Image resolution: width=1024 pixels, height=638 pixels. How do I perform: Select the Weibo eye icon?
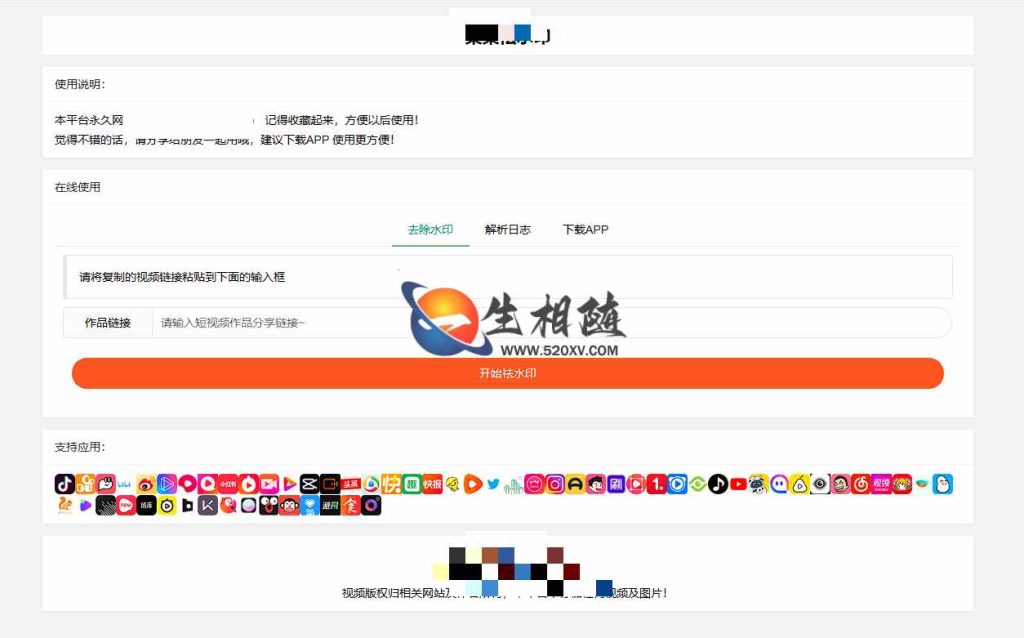pyautogui.click(x=145, y=484)
